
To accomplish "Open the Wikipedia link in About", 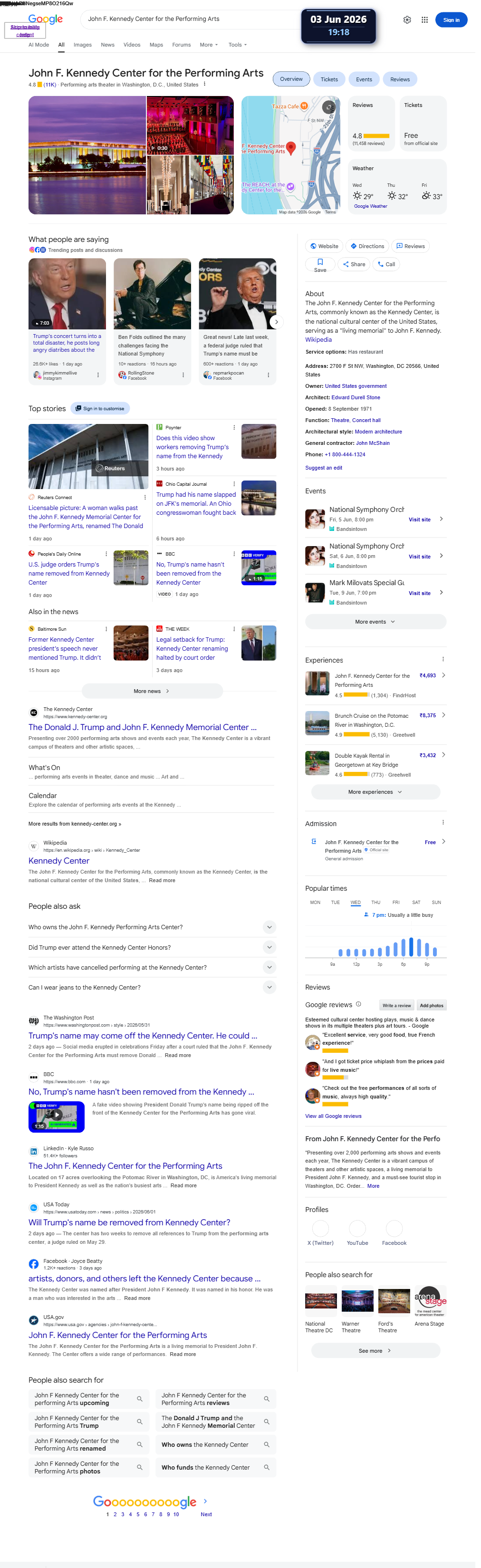I will 318,340.
